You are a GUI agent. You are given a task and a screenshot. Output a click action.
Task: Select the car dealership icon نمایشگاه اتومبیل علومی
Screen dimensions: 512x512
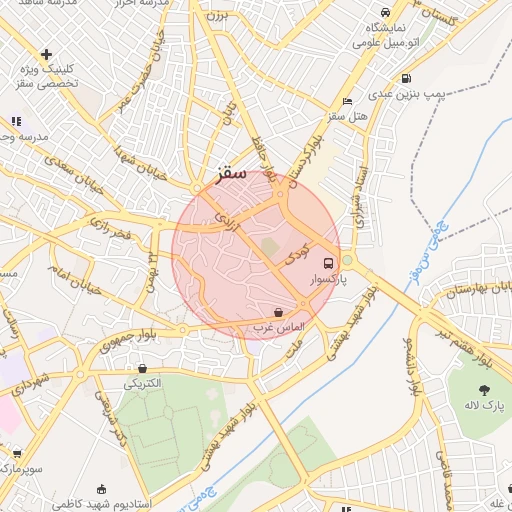(385, 13)
